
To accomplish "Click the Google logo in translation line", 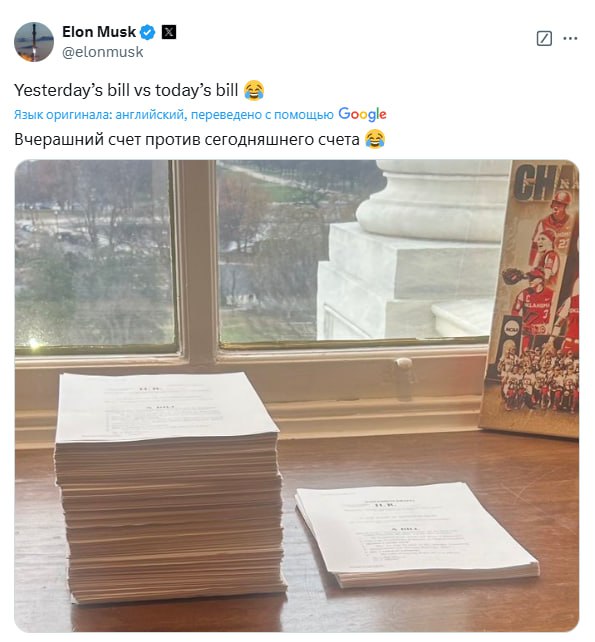I will click(362, 114).
